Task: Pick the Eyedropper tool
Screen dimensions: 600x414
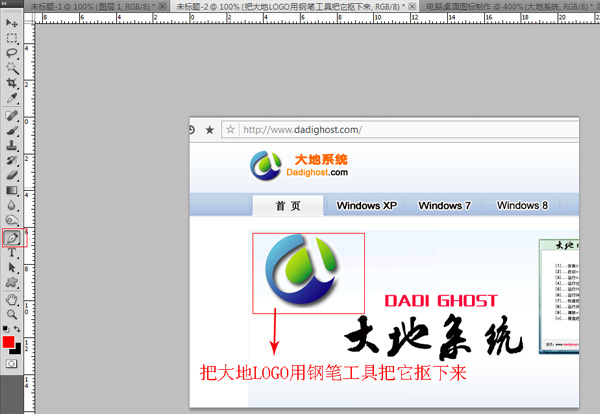Action: click(x=12, y=99)
